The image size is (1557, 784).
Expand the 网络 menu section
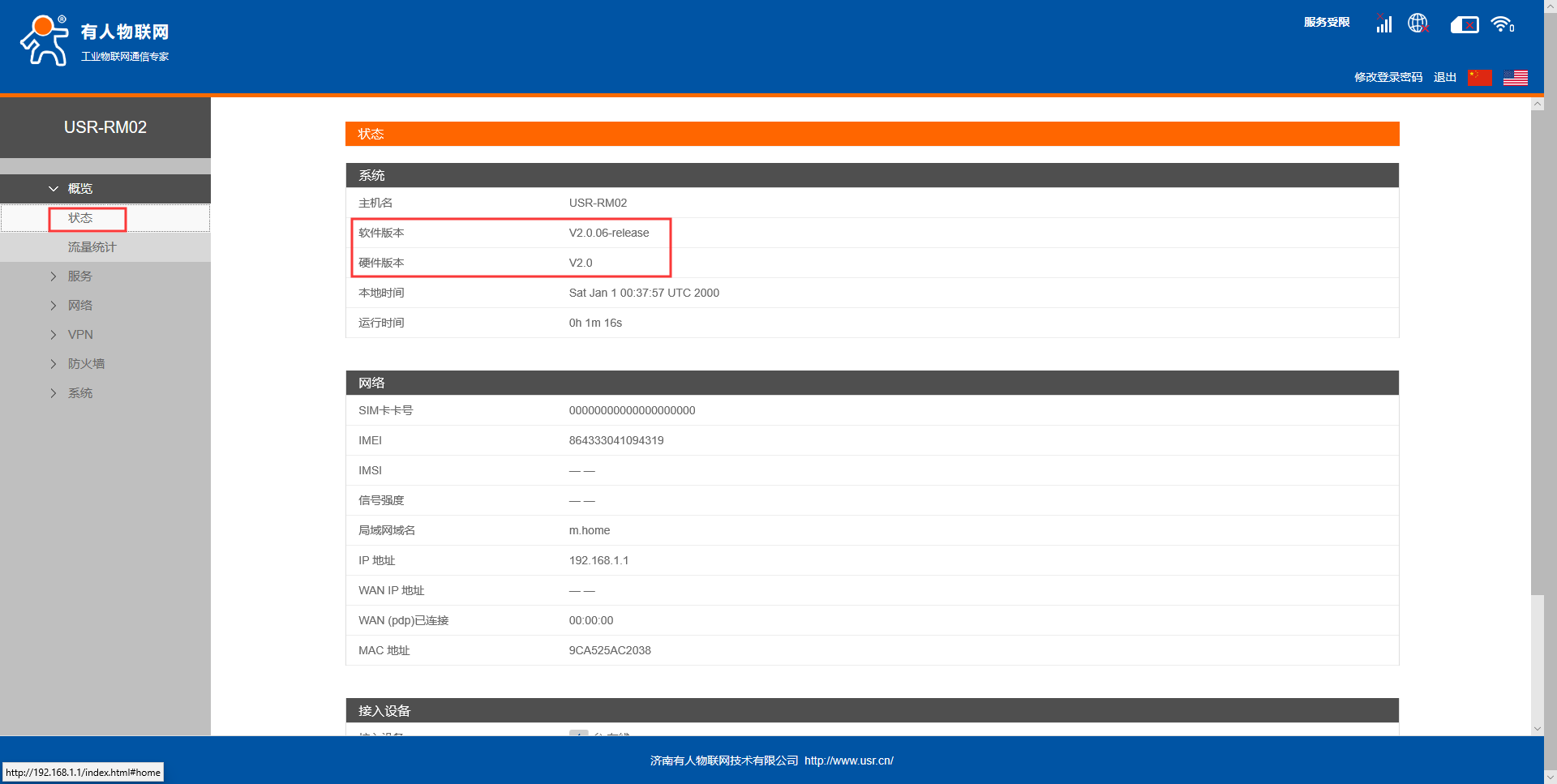[79, 306]
